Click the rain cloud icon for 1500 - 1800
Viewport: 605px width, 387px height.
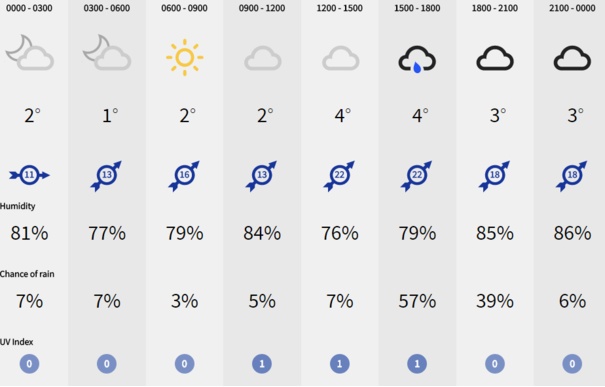coord(417,59)
